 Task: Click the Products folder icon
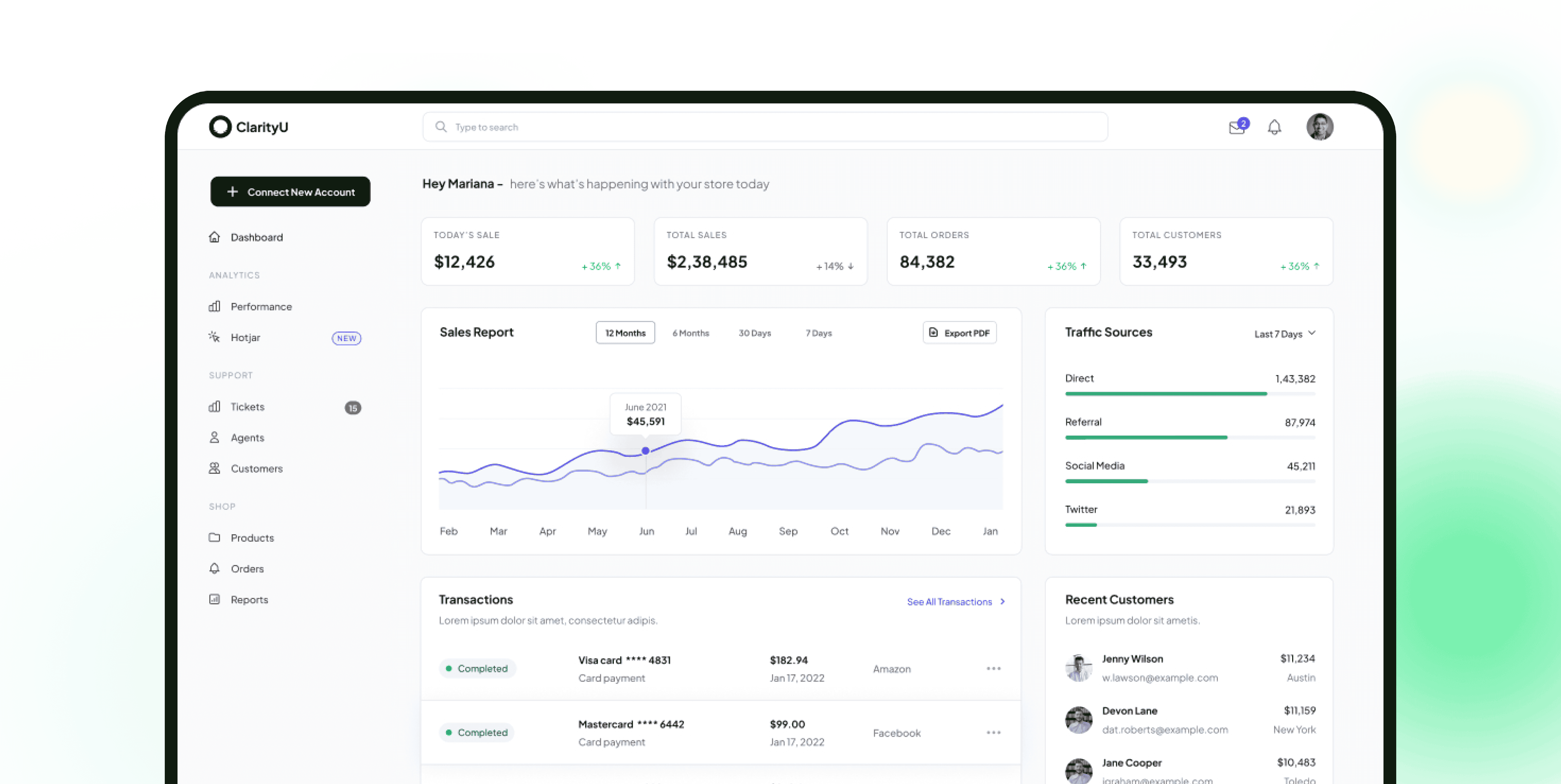(215, 537)
